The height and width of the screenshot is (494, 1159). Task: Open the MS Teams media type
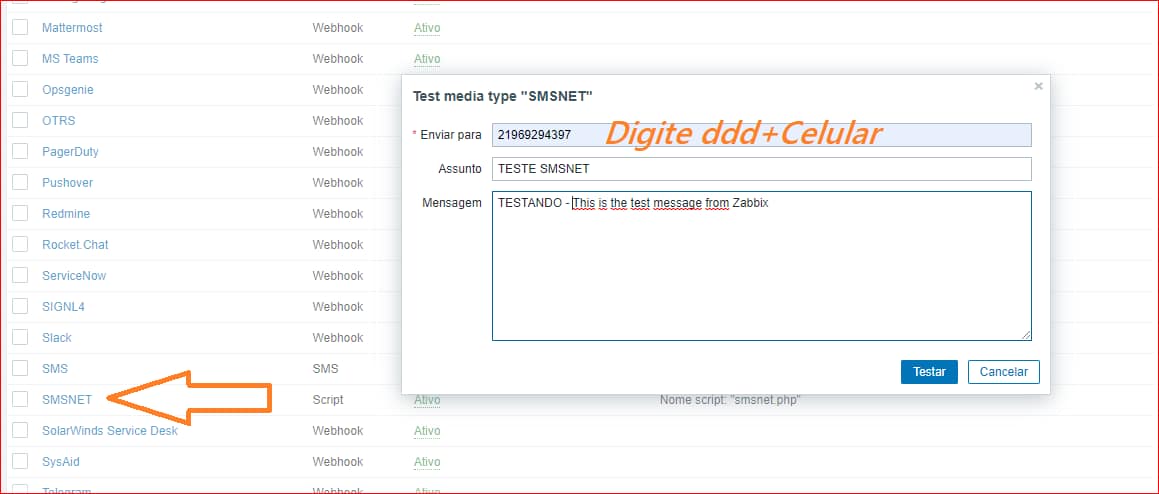pos(70,59)
